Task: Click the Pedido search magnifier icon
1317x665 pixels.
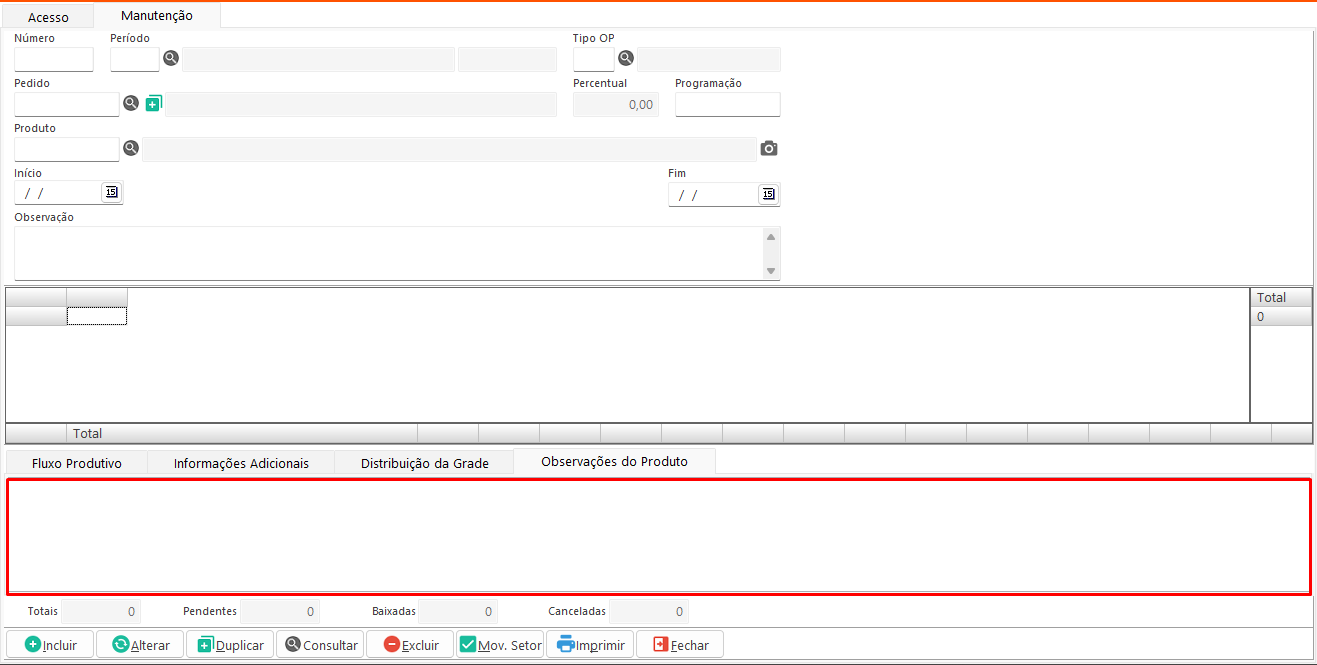Action: (131, 103)
